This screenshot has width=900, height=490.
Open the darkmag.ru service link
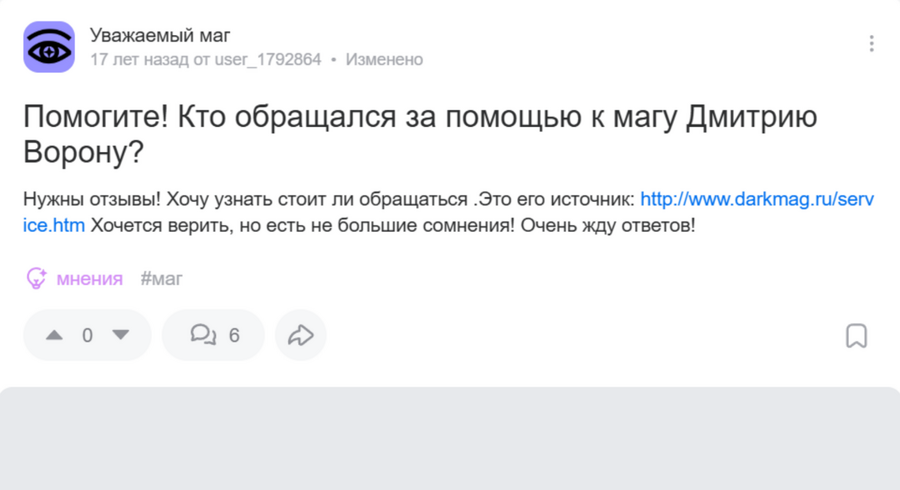coord(756,199)
